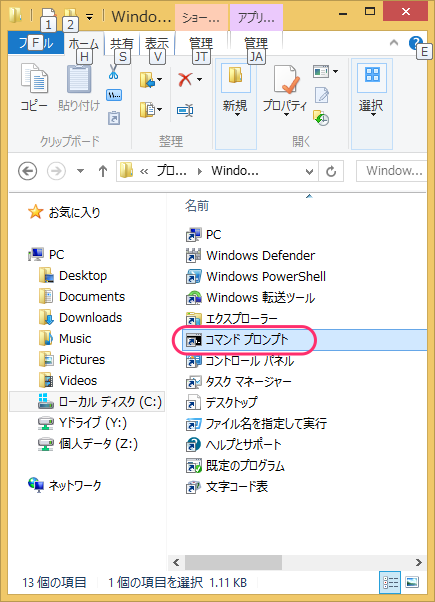The width and height of the screenshot is (435, 602).
Task: Open the Shortcut Tools Manage (管理) tab
Action: (201, 43)
